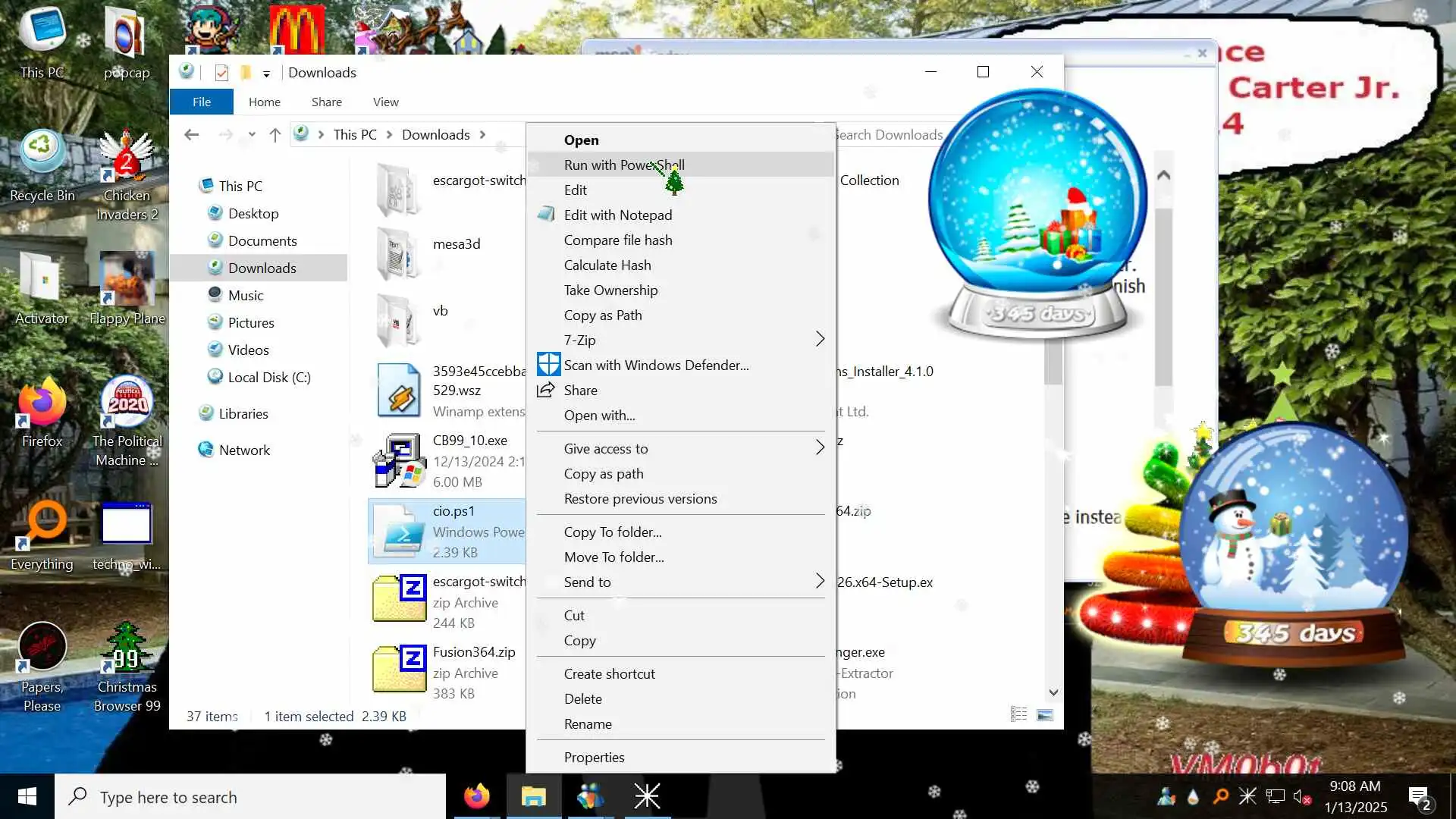Viewport: 1456px width, 819px height.
Task: Select CB99_10.exe file icon
Action: [x=399, y=460]
